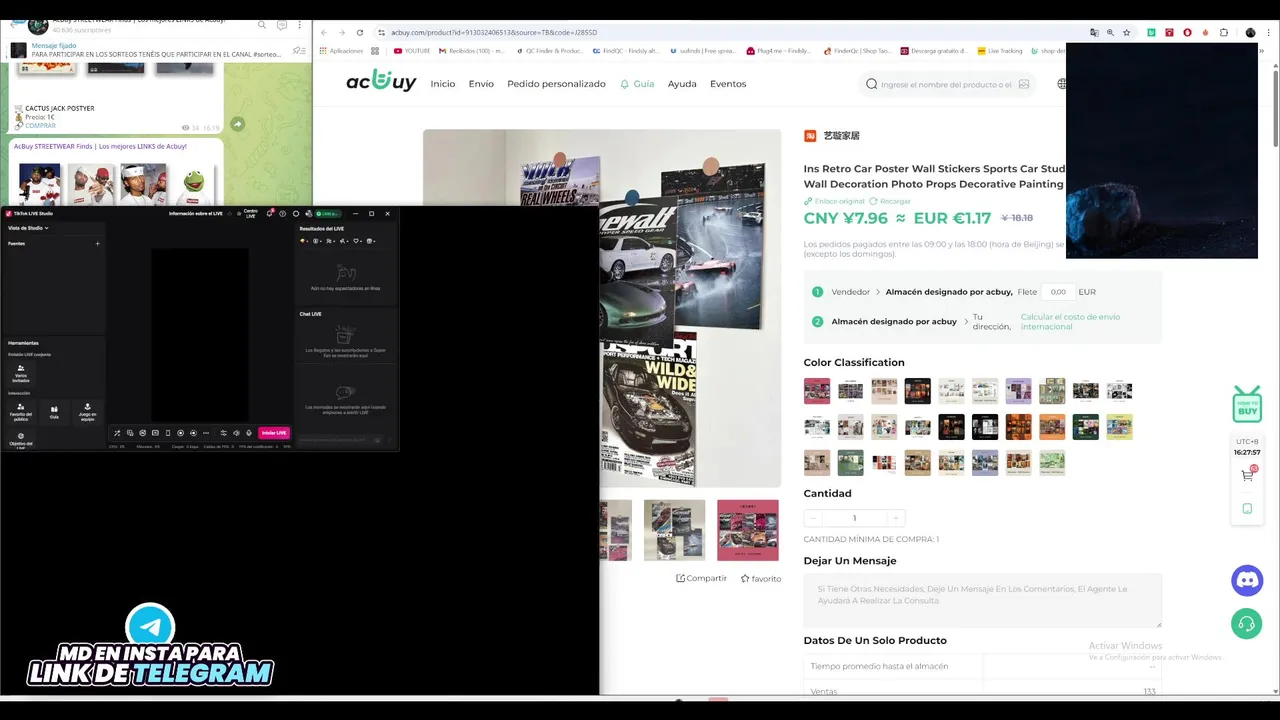Add product to favorito
The width and height of the screenshot is (1280, 720).
point(761,578)
